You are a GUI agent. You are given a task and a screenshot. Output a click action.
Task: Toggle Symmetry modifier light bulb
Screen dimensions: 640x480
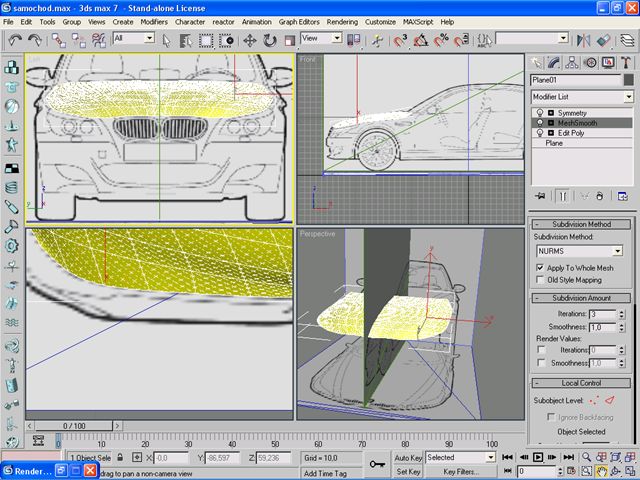click(540, 113)
